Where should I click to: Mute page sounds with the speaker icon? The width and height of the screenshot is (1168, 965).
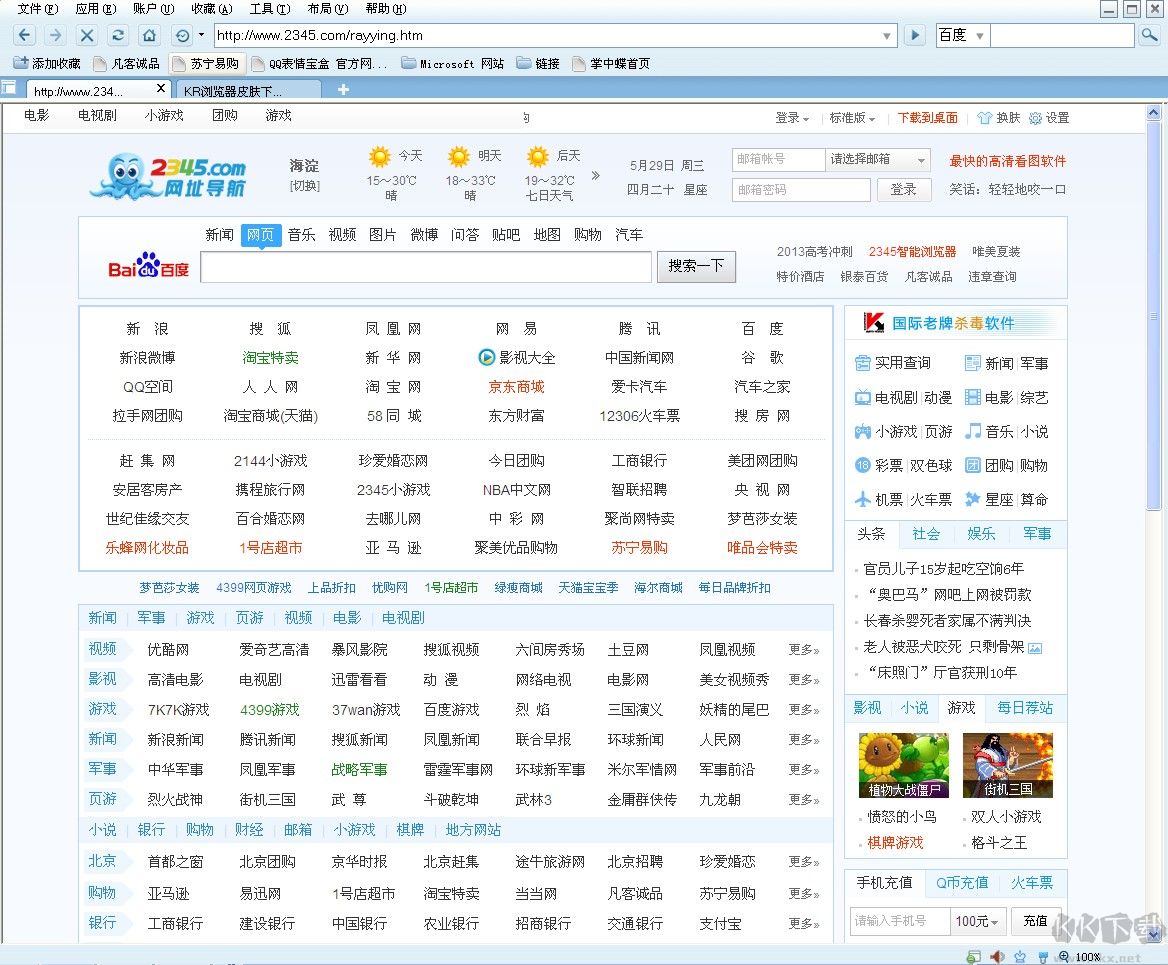[996, 957]
